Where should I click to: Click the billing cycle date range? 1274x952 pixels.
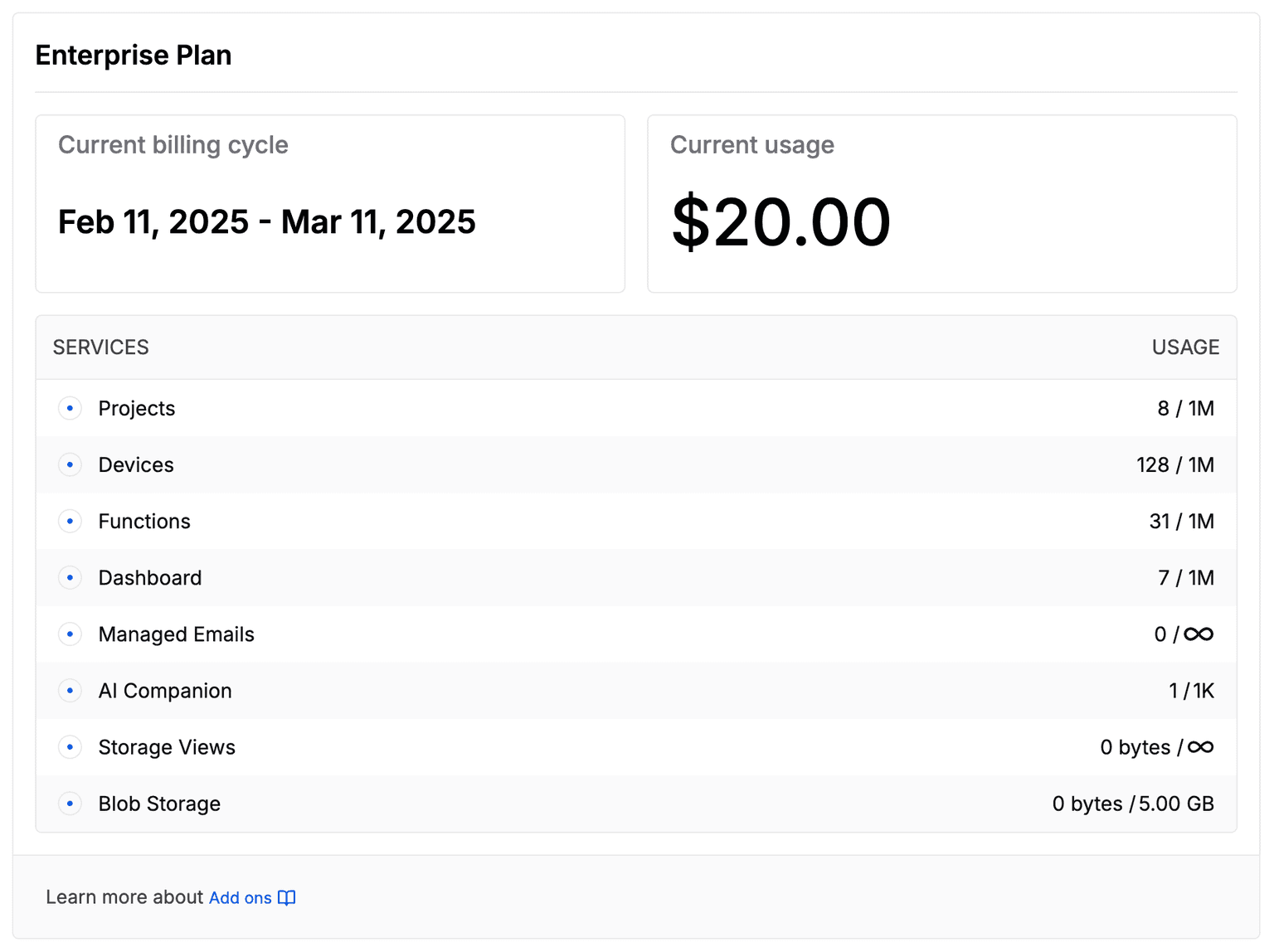coord(267,221)
